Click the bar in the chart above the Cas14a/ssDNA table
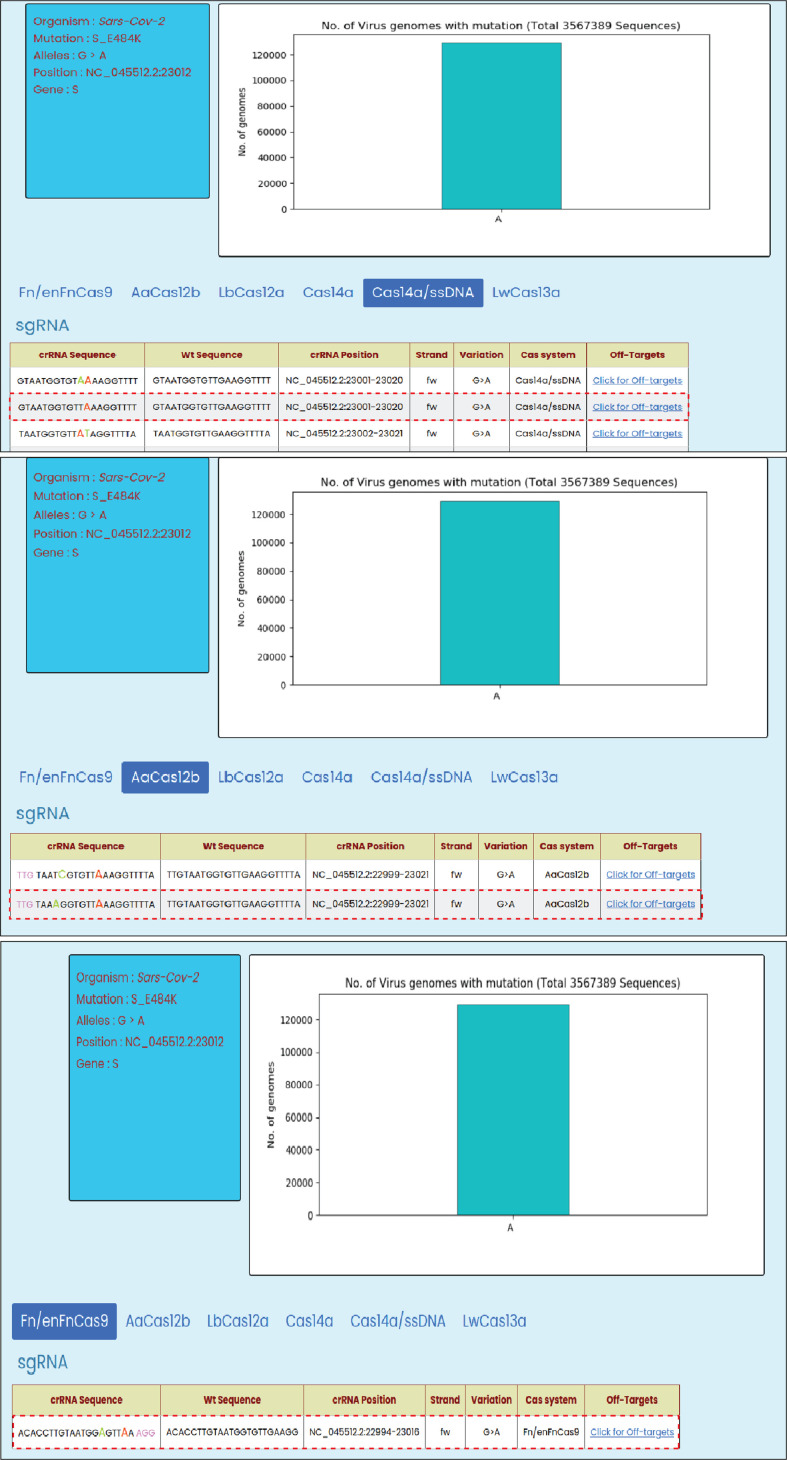Screen dimensions: 787x1460 501,126
